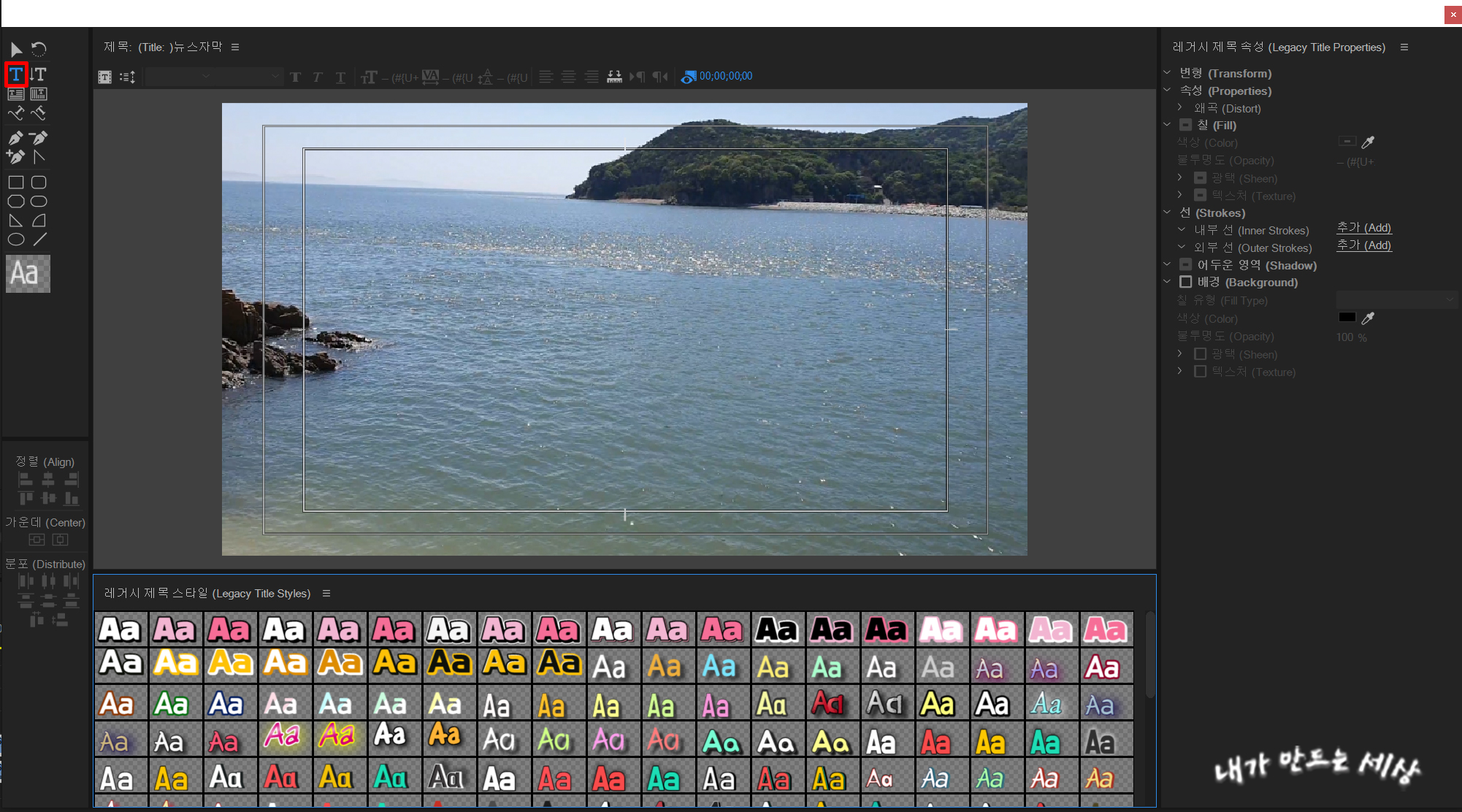Select the horizontal Type tool

pyautogui.click(x=16, y=74)
